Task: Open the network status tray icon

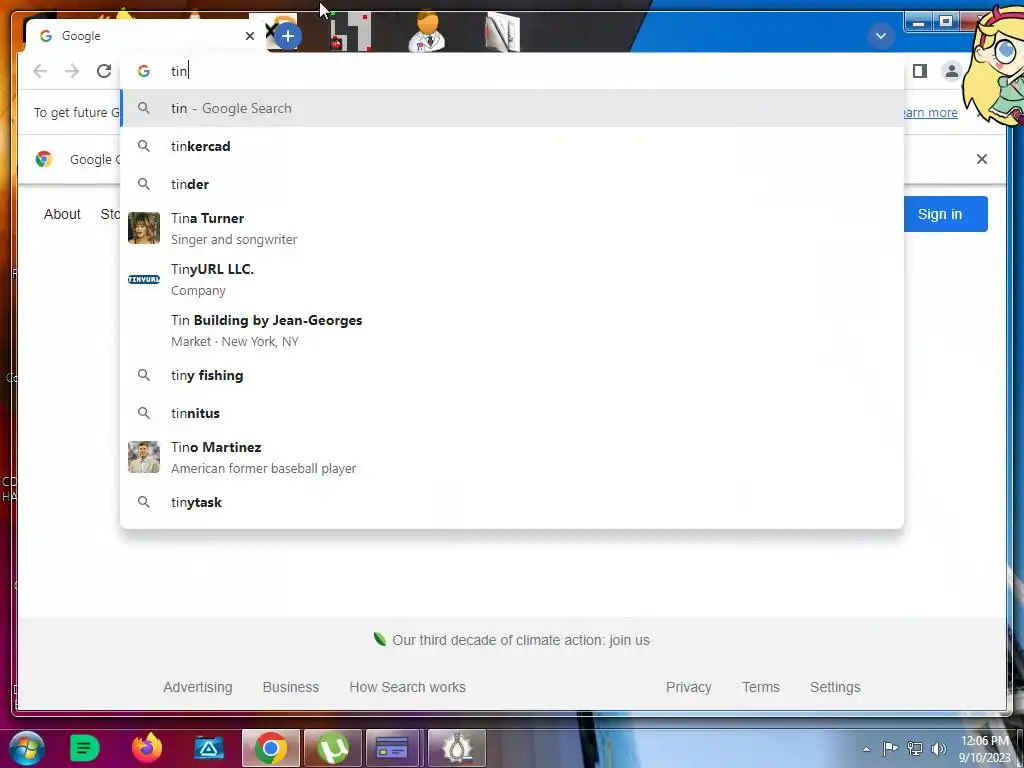Action: [x=915, y=749]
